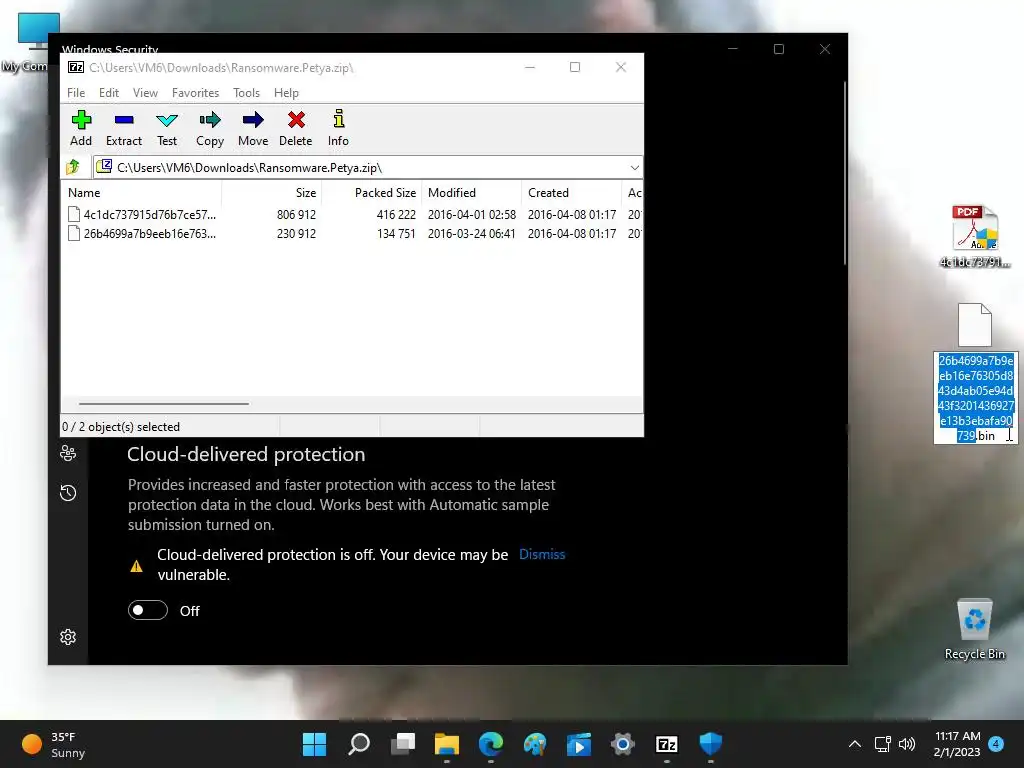
Task: Extract files with the Extract button
Action: point(123,128)
